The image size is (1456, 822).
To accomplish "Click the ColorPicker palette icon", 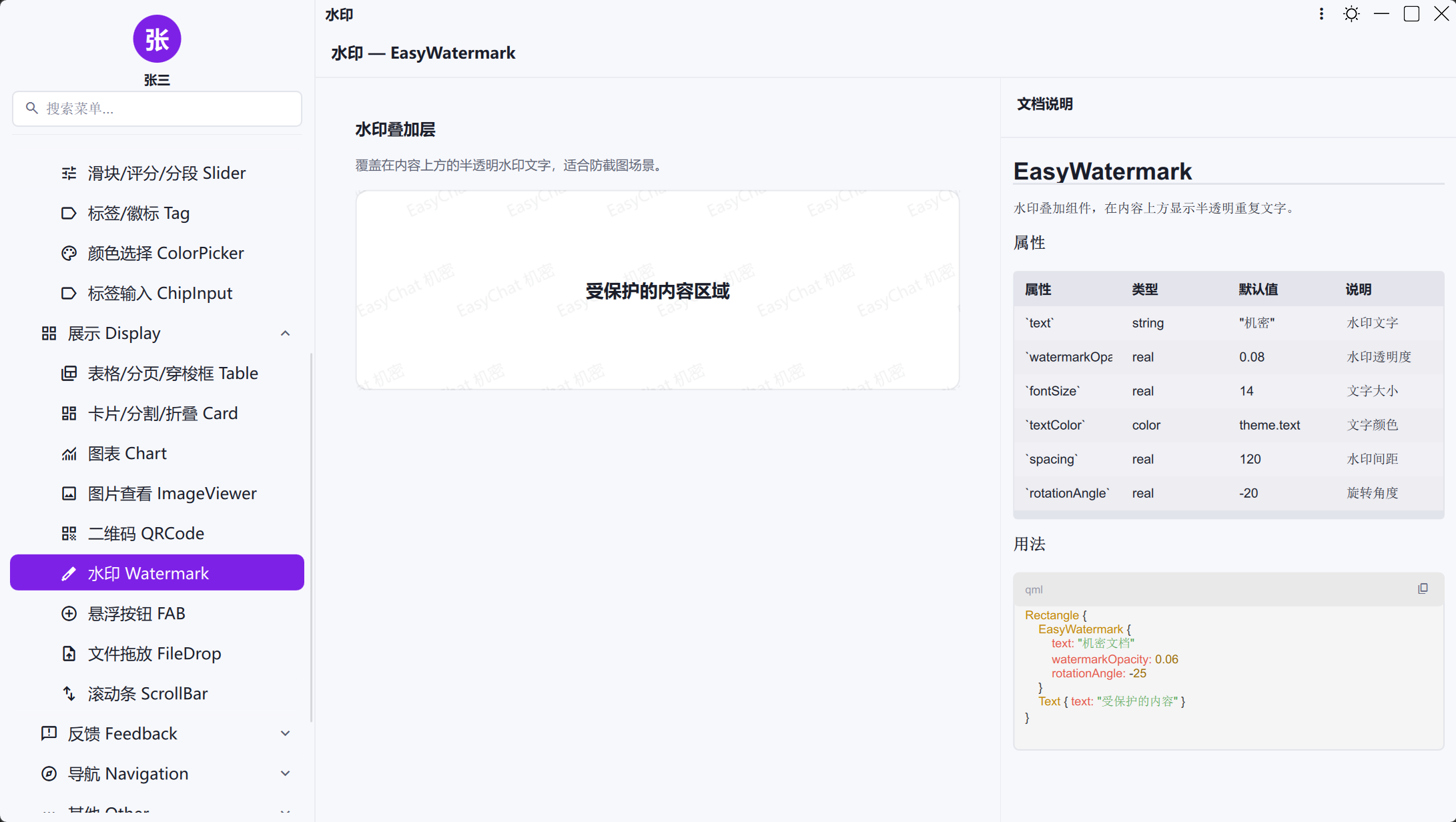I will tap(69, 254).
